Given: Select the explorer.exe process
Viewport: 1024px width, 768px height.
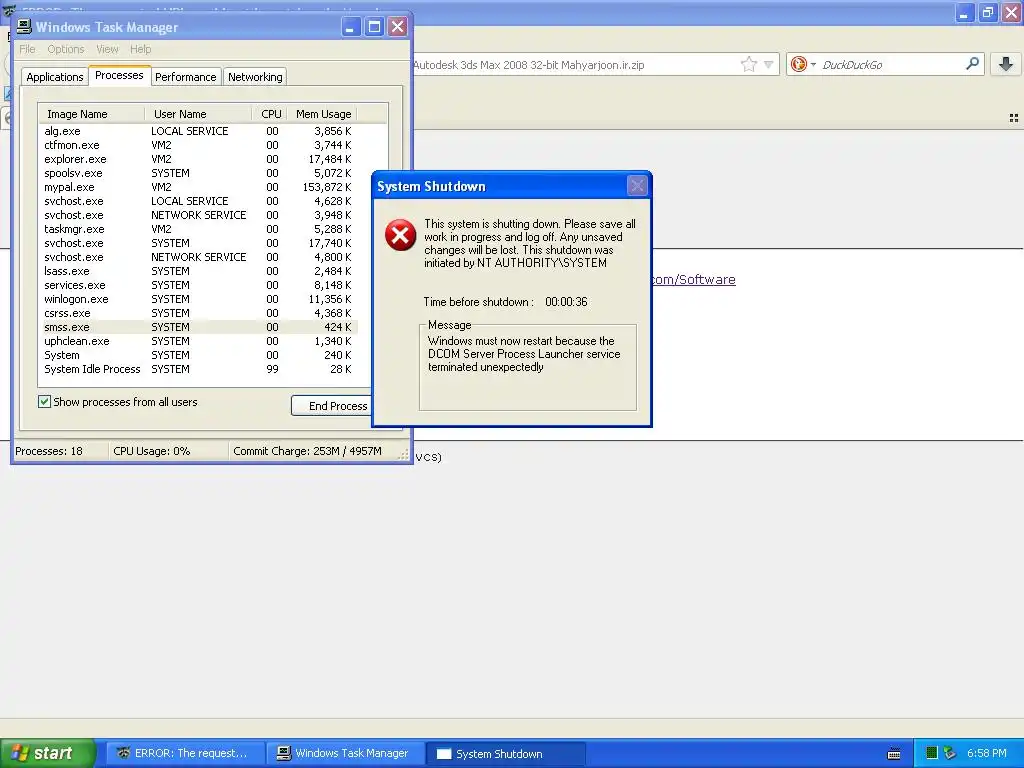Looking at the screenshot, I should (x=199, y=159).
